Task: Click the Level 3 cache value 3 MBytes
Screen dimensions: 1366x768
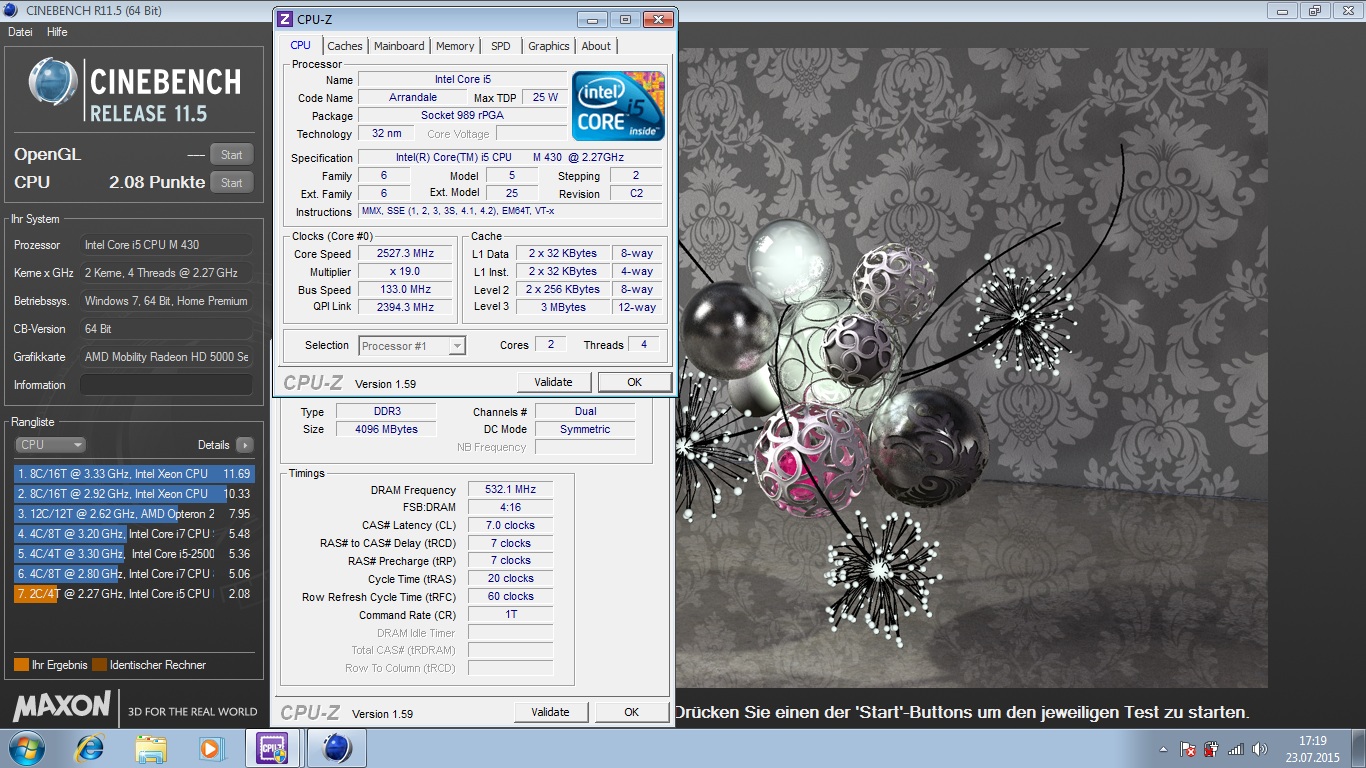Action: 564,307
